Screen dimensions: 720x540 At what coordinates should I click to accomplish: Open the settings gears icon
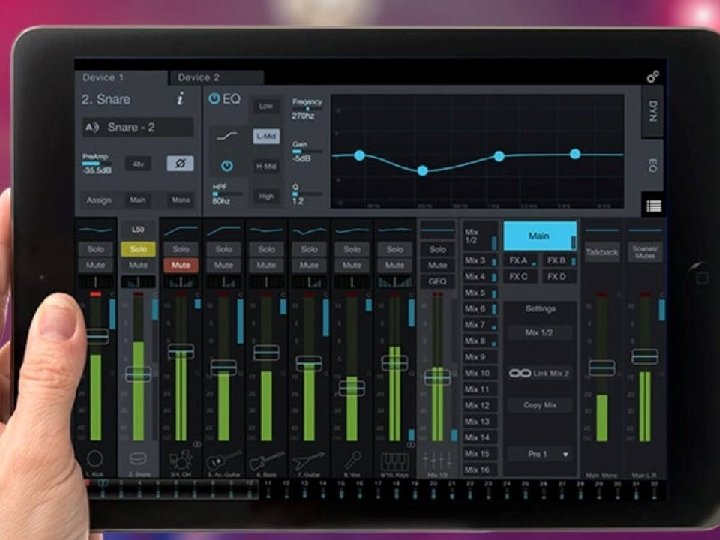(x=652, y=76)
